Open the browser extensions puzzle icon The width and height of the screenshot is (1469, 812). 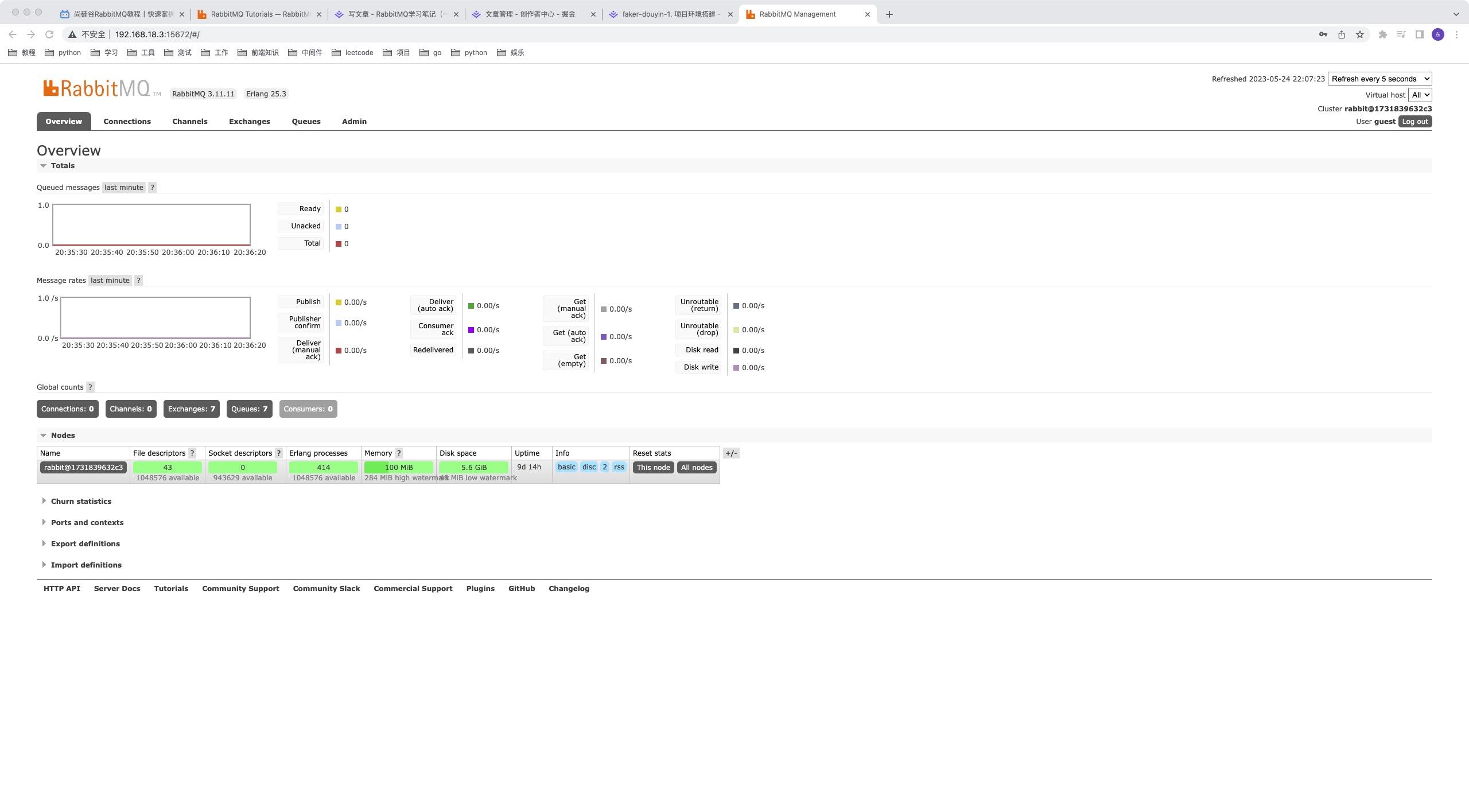(x=1382, y=34)
